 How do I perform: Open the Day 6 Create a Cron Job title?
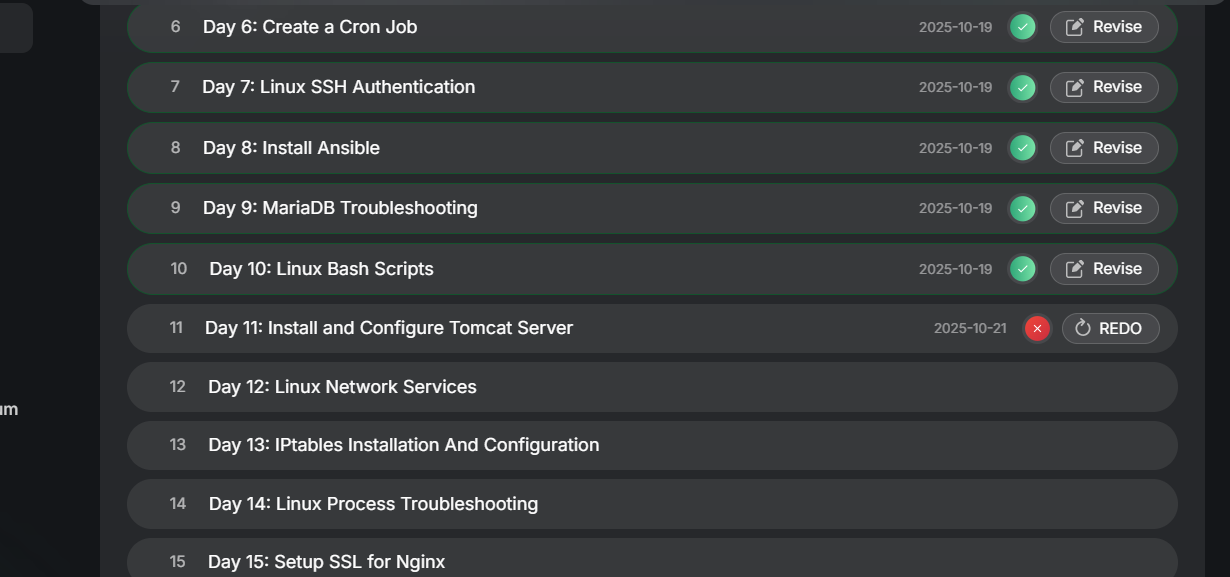tap(310, 27)
